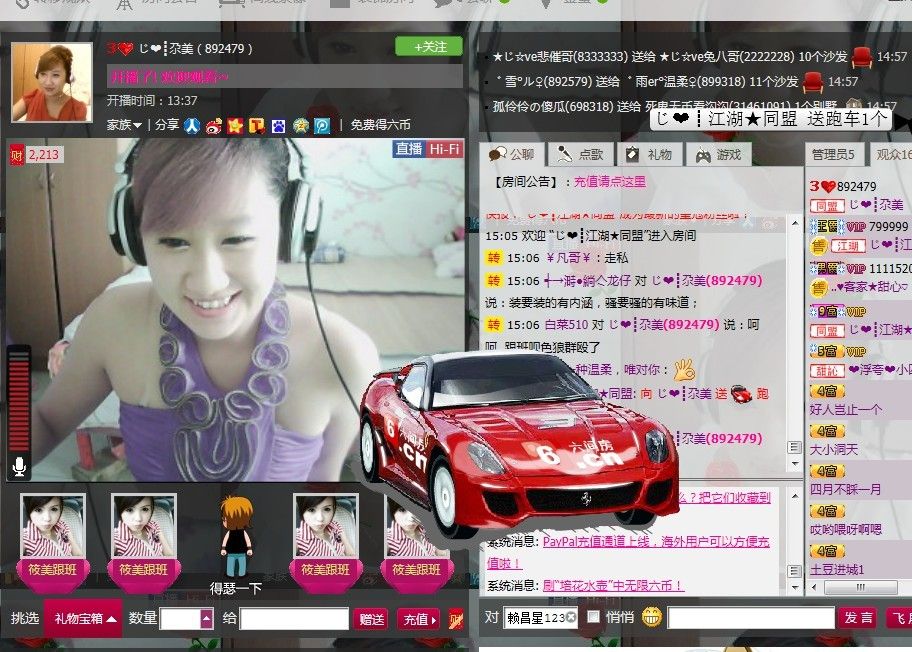Screen dimensions: 912x652
Task: Click the Hi-Fi badge on video
Action: click(x=444, y=149)
